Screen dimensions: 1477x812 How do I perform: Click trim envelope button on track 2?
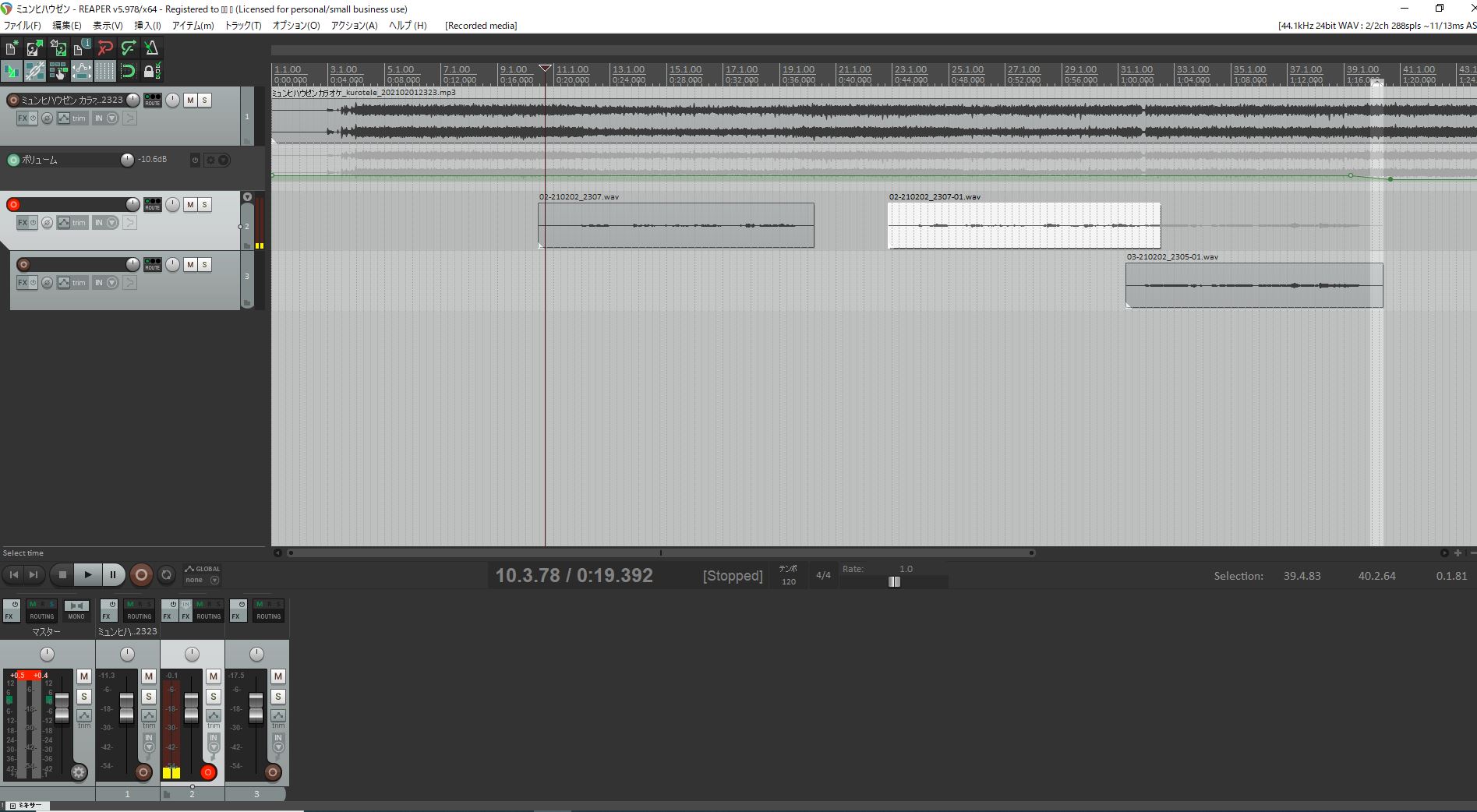[72, 223]
